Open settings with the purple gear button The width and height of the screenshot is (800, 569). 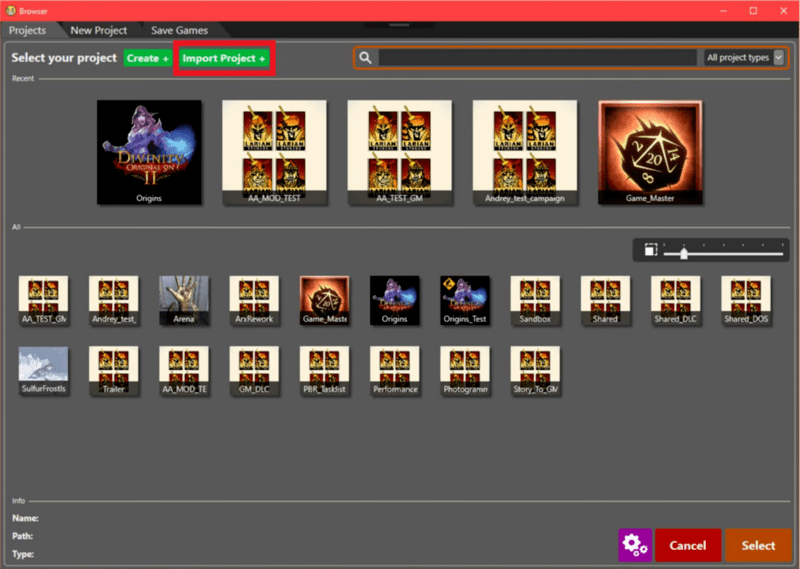click(635, 545)
